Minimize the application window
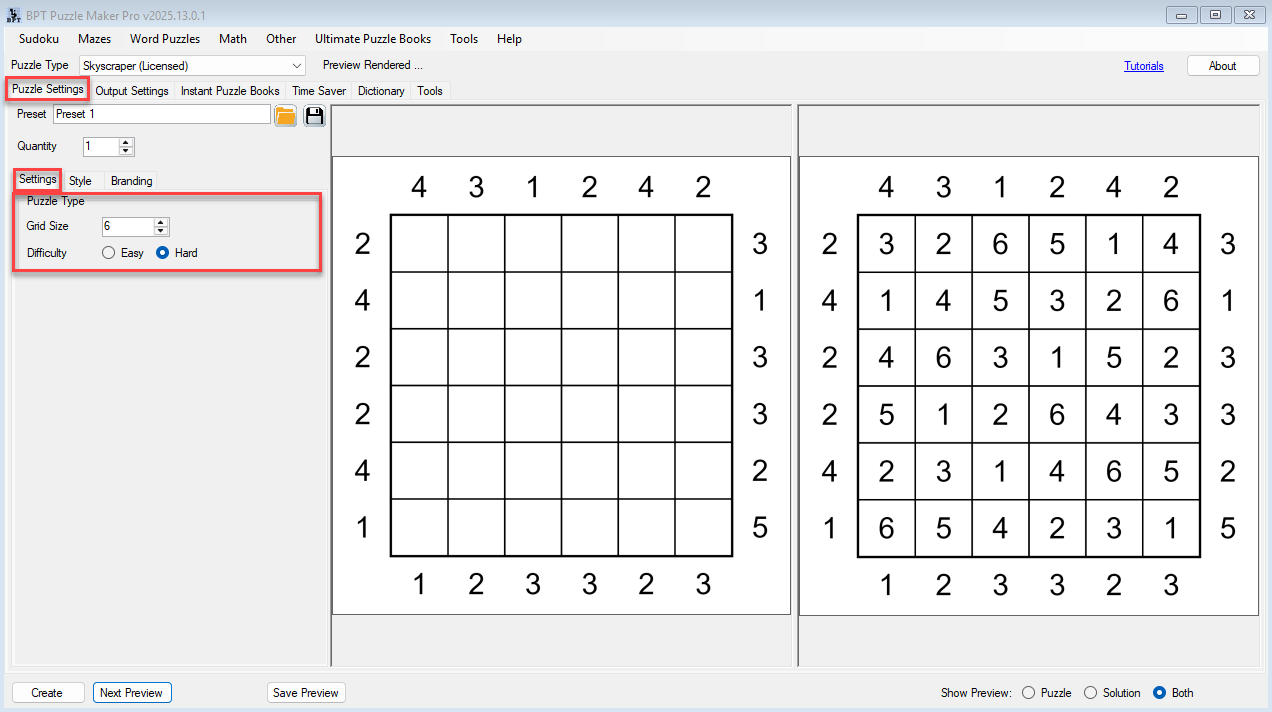Viewport: 1272px width, 712px height. click(x=1181, y=15)
